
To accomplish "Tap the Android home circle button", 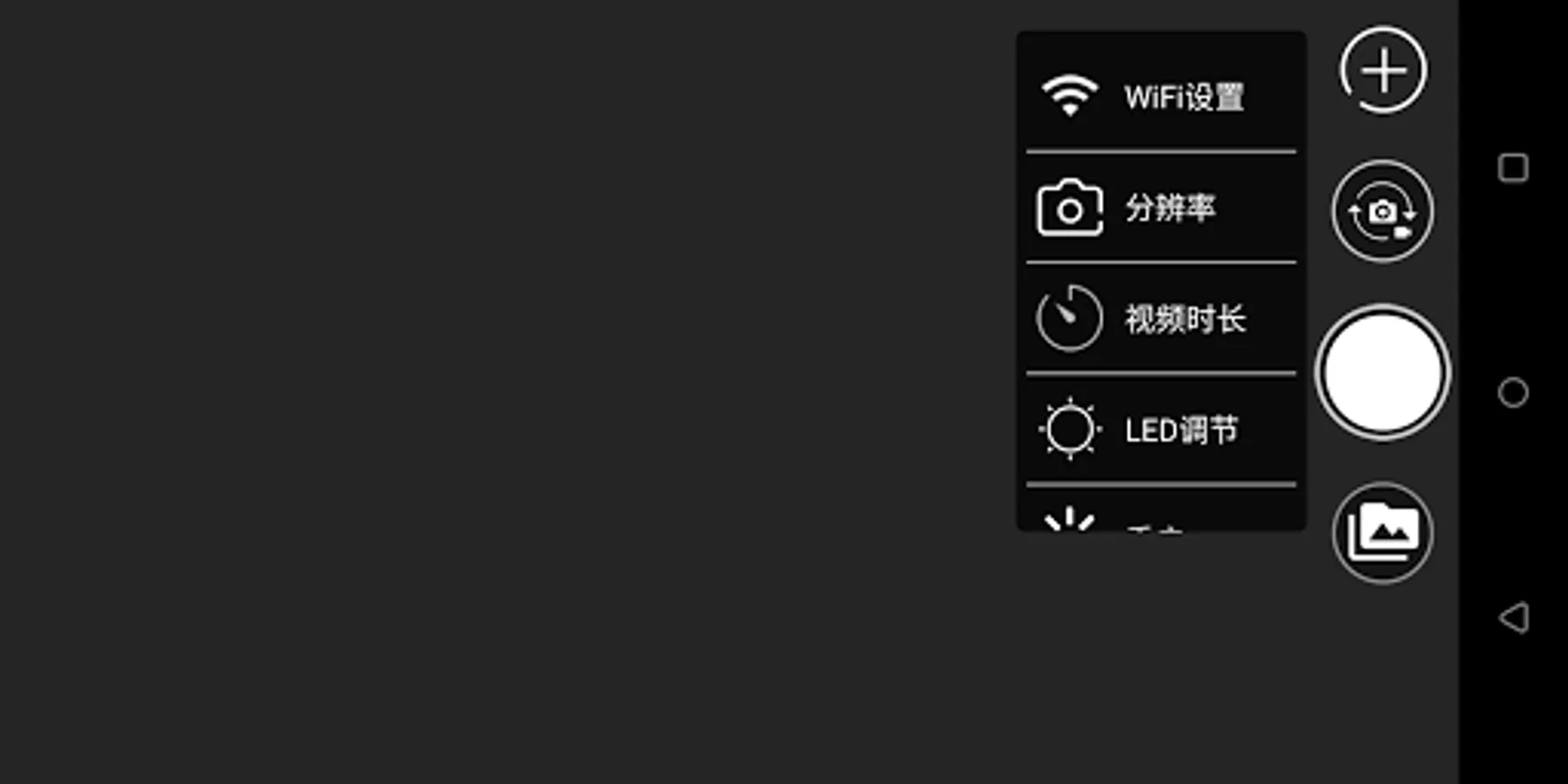I will pyautogui.click(x=1513, y=393).
